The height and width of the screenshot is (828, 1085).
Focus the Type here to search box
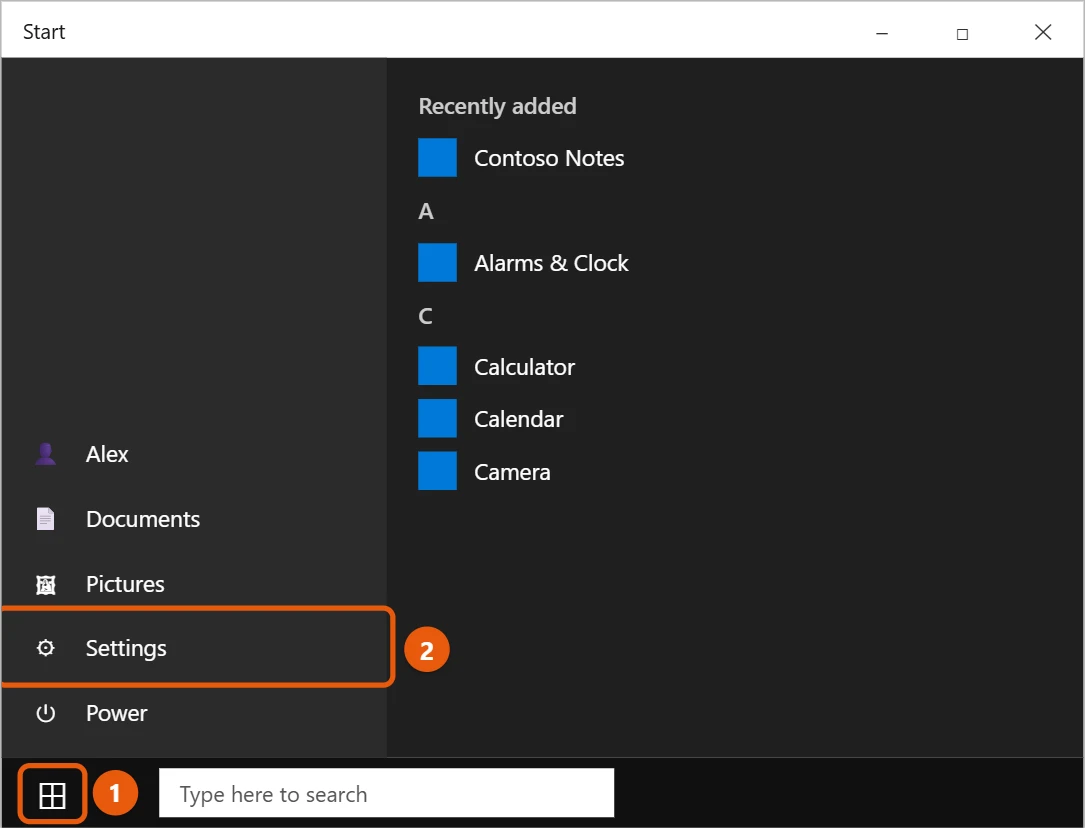[x=386, y=793]
